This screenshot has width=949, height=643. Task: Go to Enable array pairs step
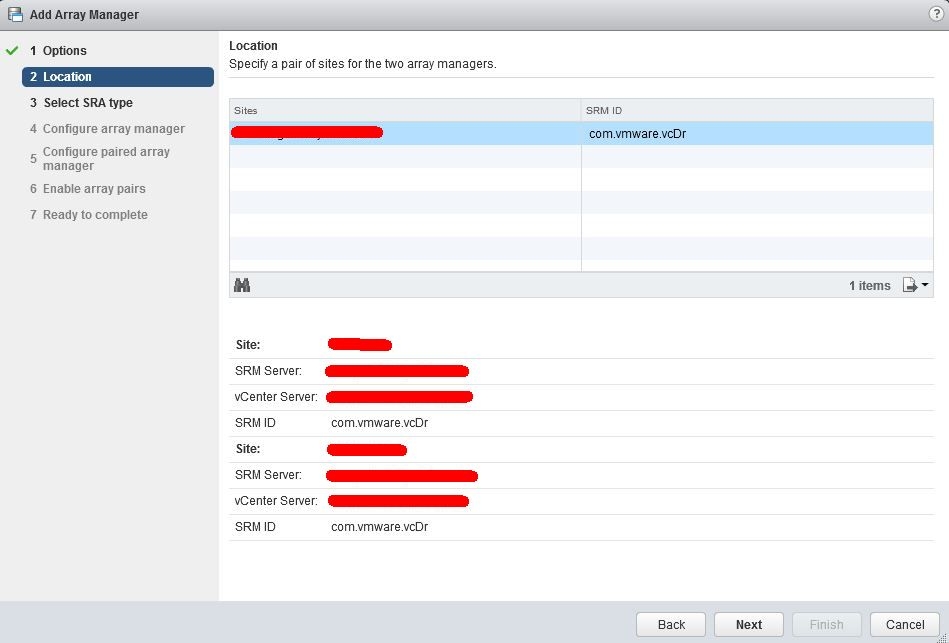[x=94, y=189]
